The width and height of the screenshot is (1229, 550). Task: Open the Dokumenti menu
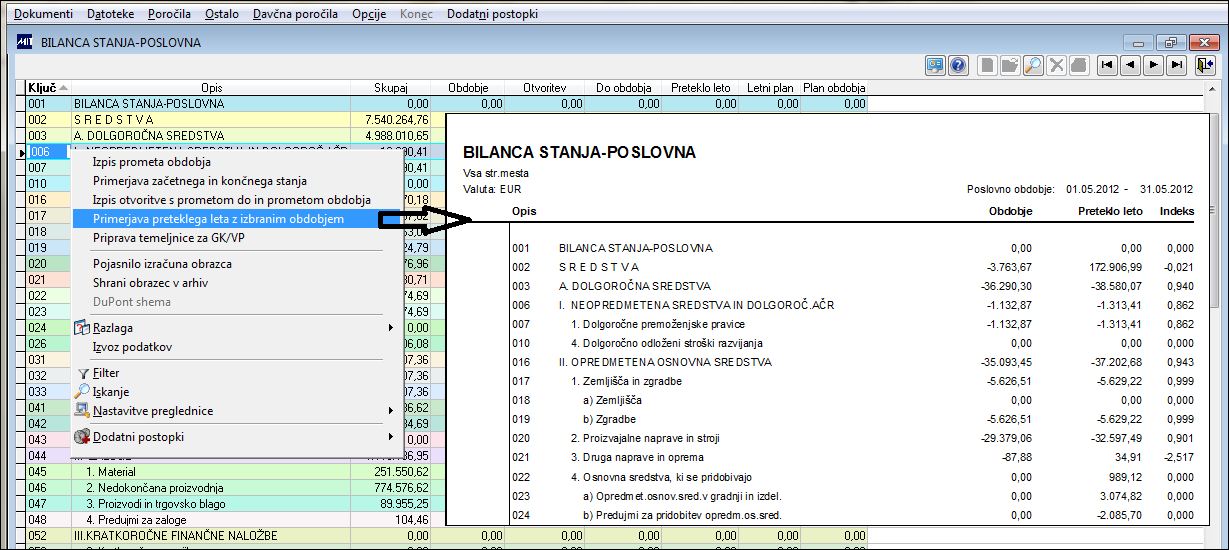(43, 14)
